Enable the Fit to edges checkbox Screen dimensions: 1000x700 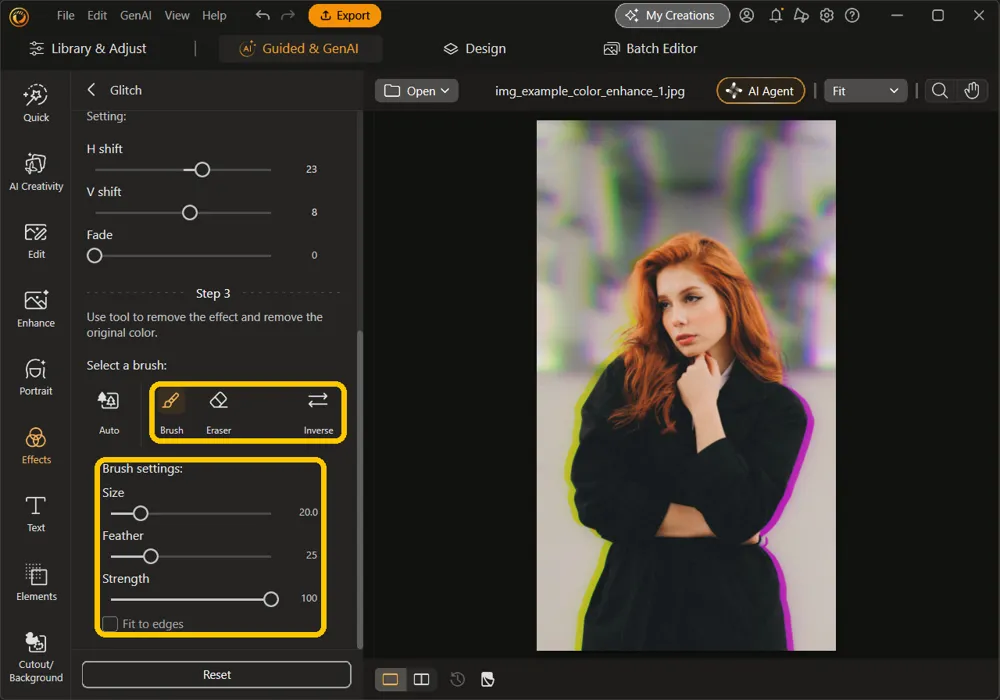pos(110,623)
